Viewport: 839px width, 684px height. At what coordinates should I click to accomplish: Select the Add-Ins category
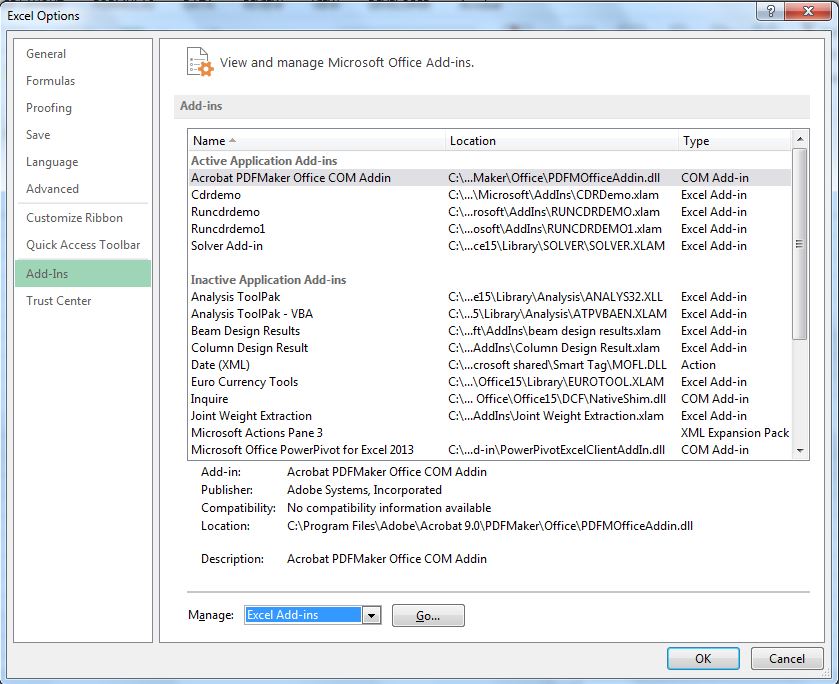(83, 273)
